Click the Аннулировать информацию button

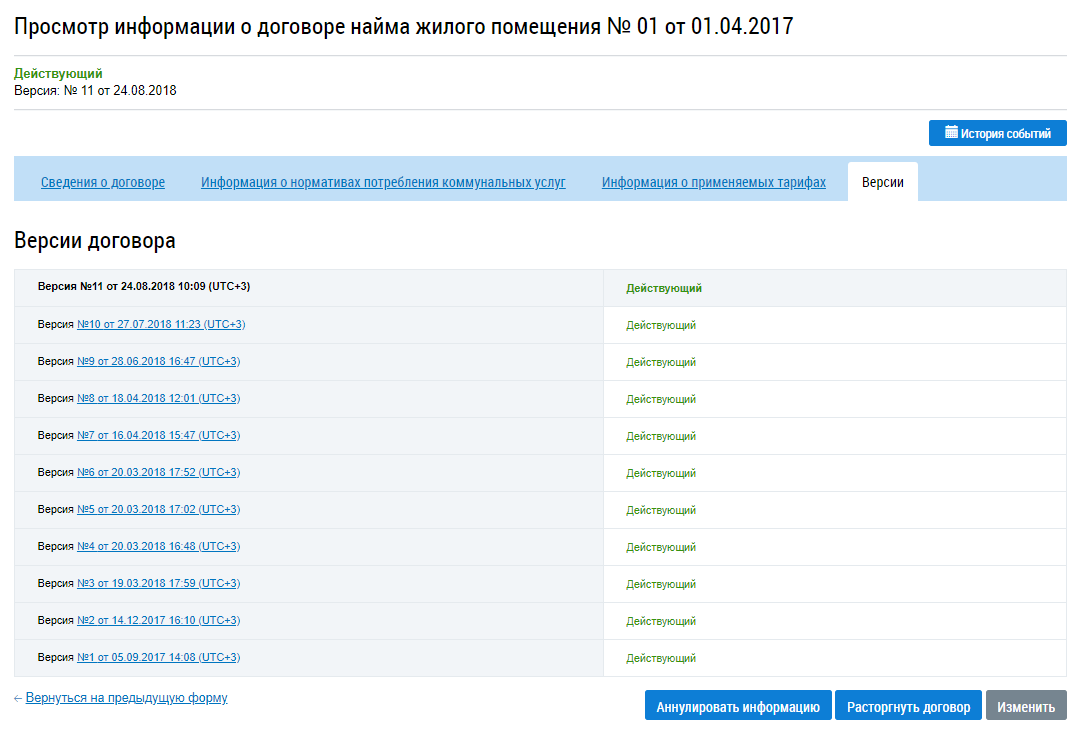click(738, 707)
